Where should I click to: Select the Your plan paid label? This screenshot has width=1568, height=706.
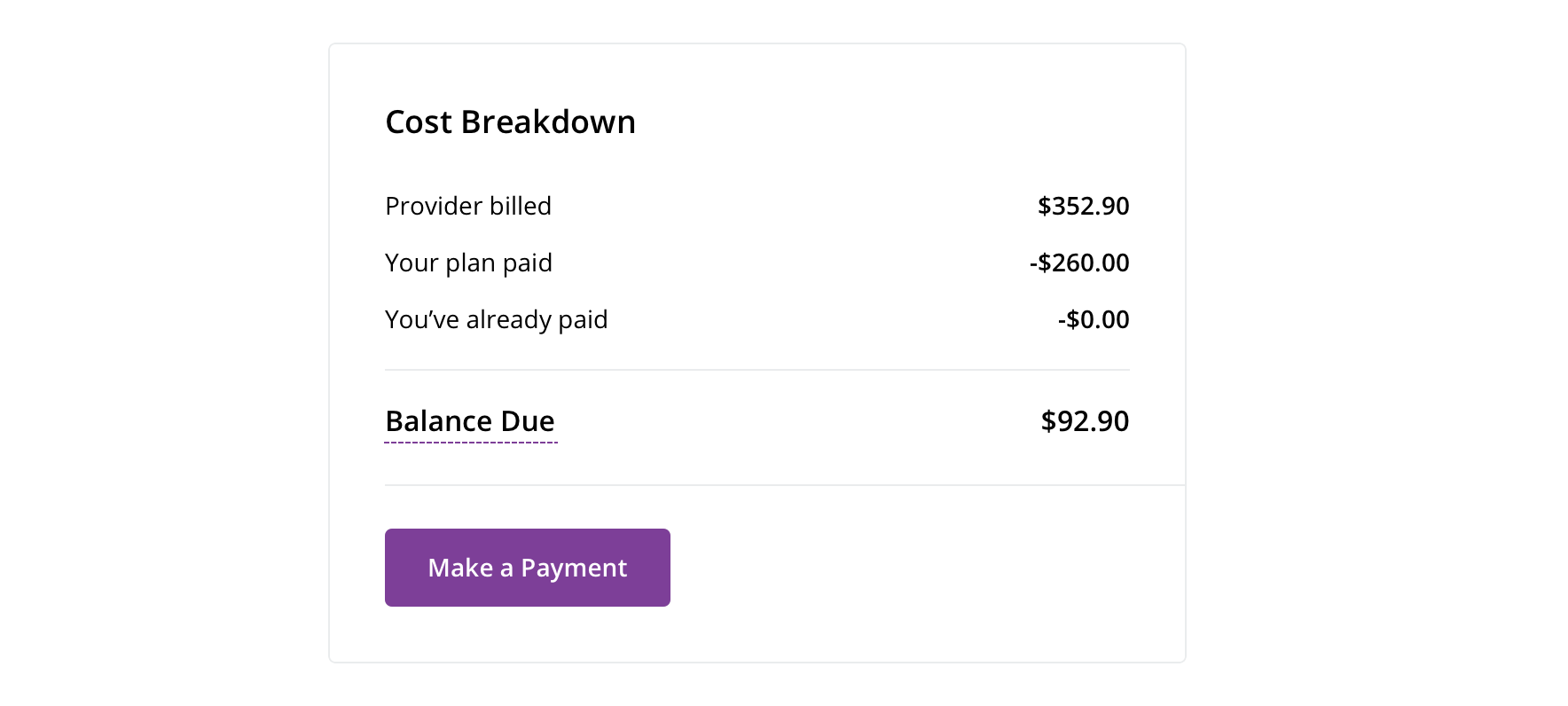[468, 263]
